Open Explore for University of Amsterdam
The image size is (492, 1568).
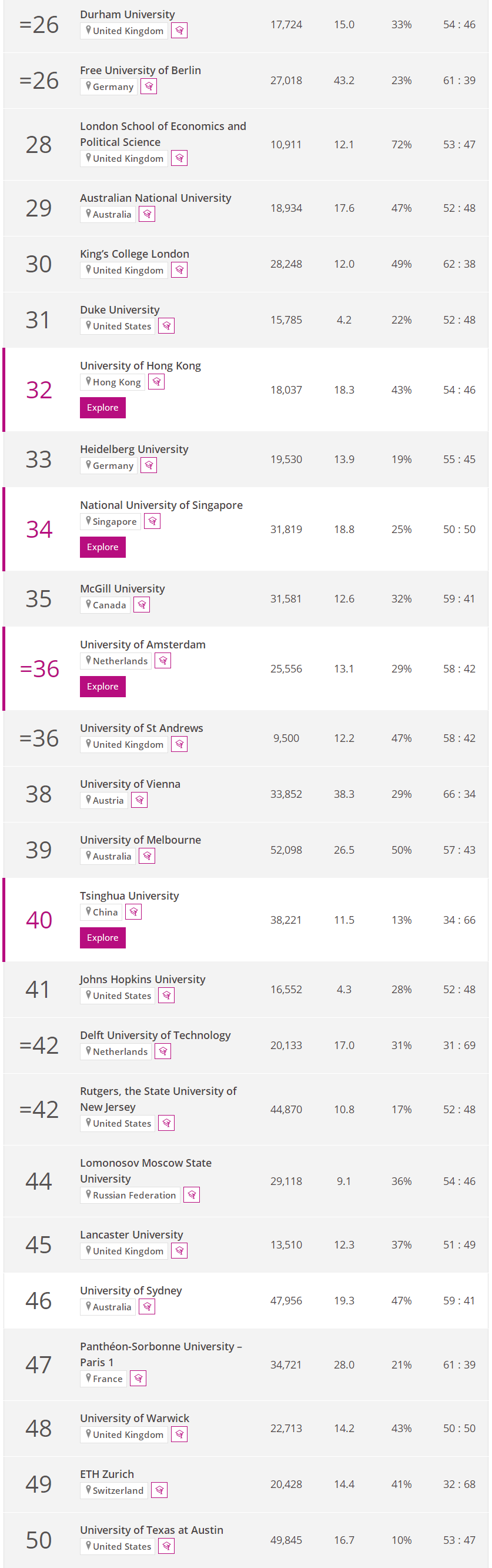103,686
